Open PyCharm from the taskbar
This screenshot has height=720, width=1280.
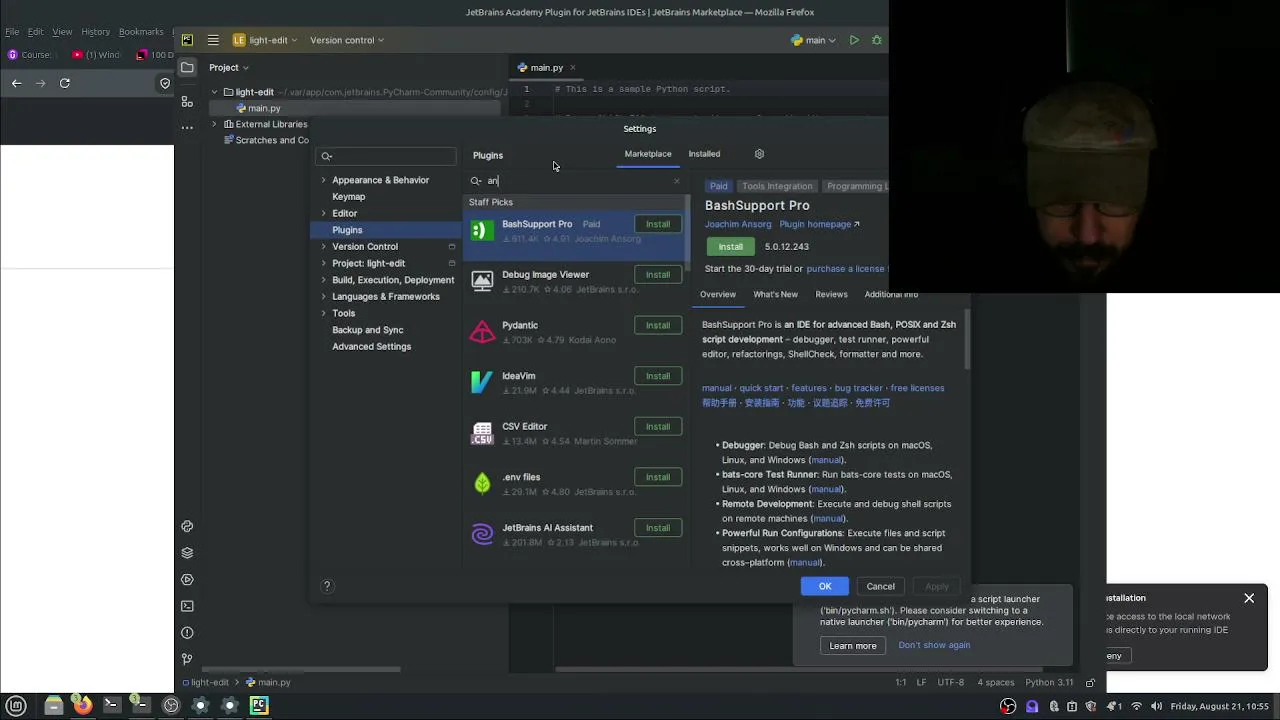pos(259,705)
